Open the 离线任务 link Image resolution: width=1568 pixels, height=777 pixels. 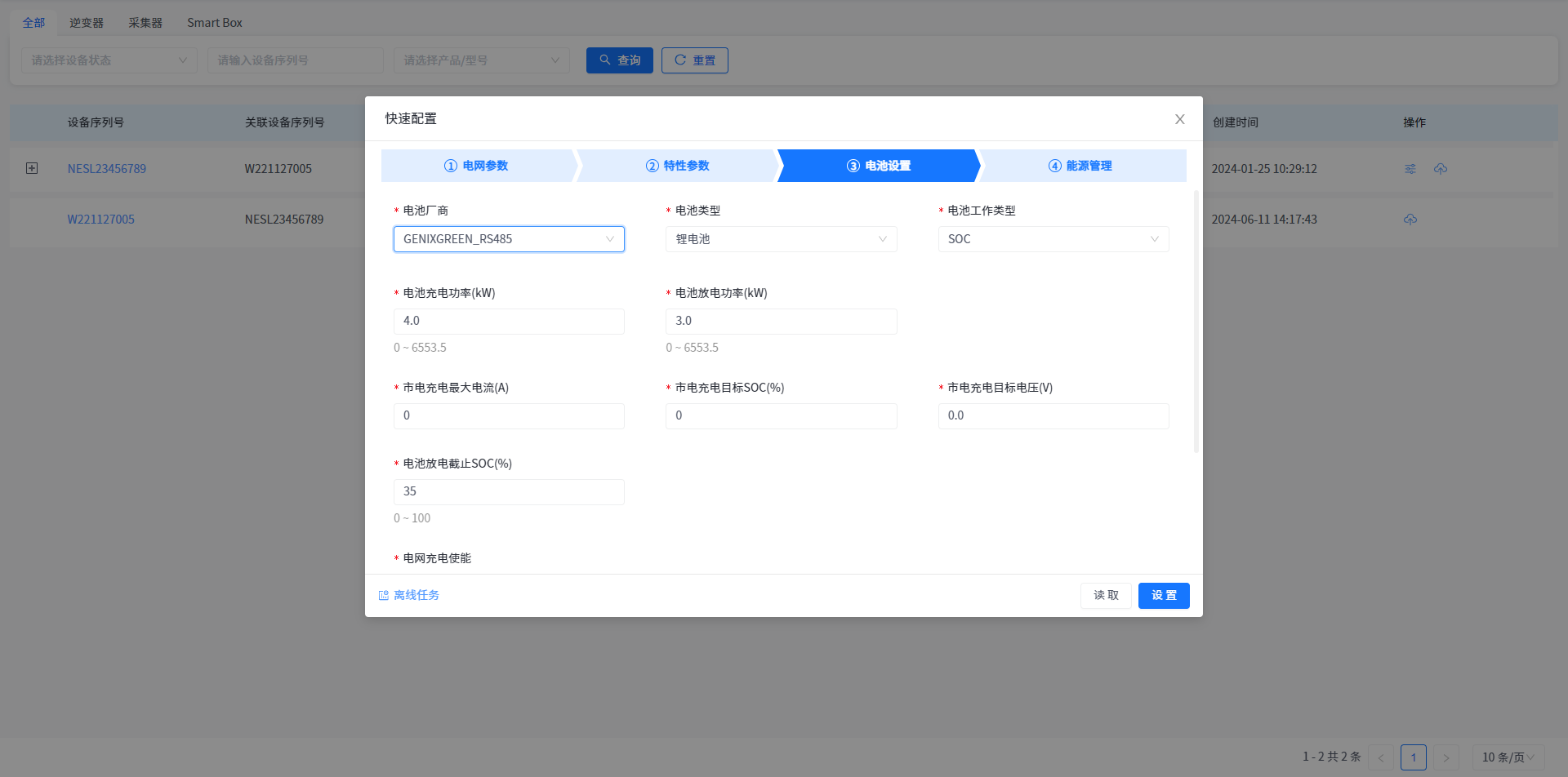pyautogui.click(x=409, y=596)
